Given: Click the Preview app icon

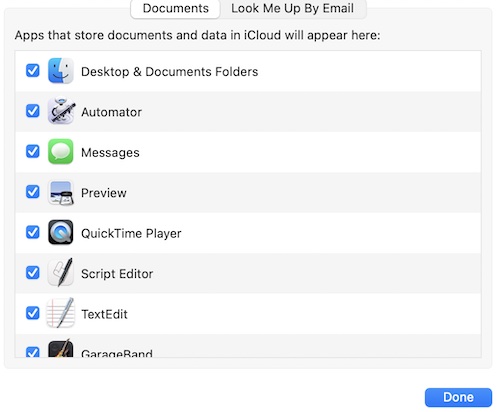Looking at the screenshot, I should click(x=61, y=192).
